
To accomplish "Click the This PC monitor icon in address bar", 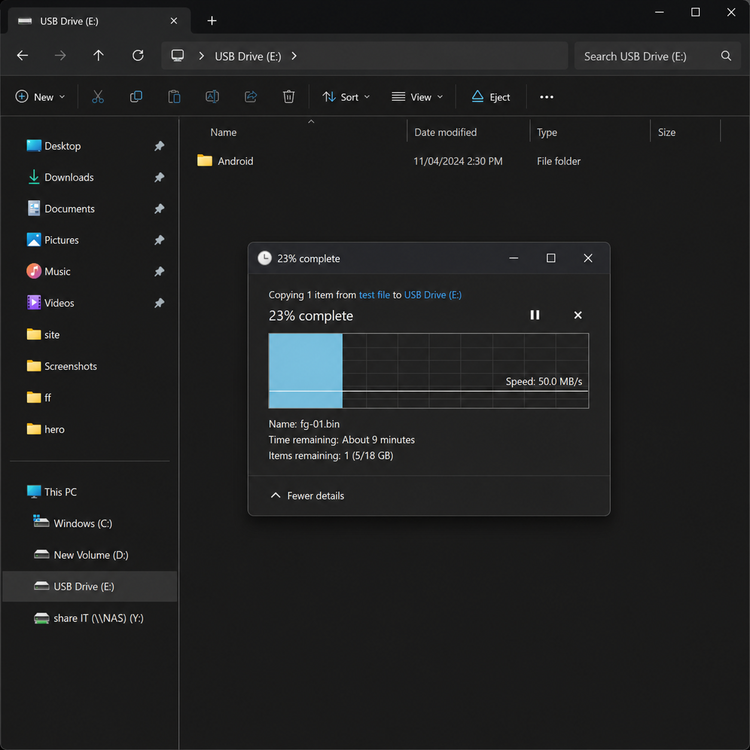I will (x=177, y=55).
